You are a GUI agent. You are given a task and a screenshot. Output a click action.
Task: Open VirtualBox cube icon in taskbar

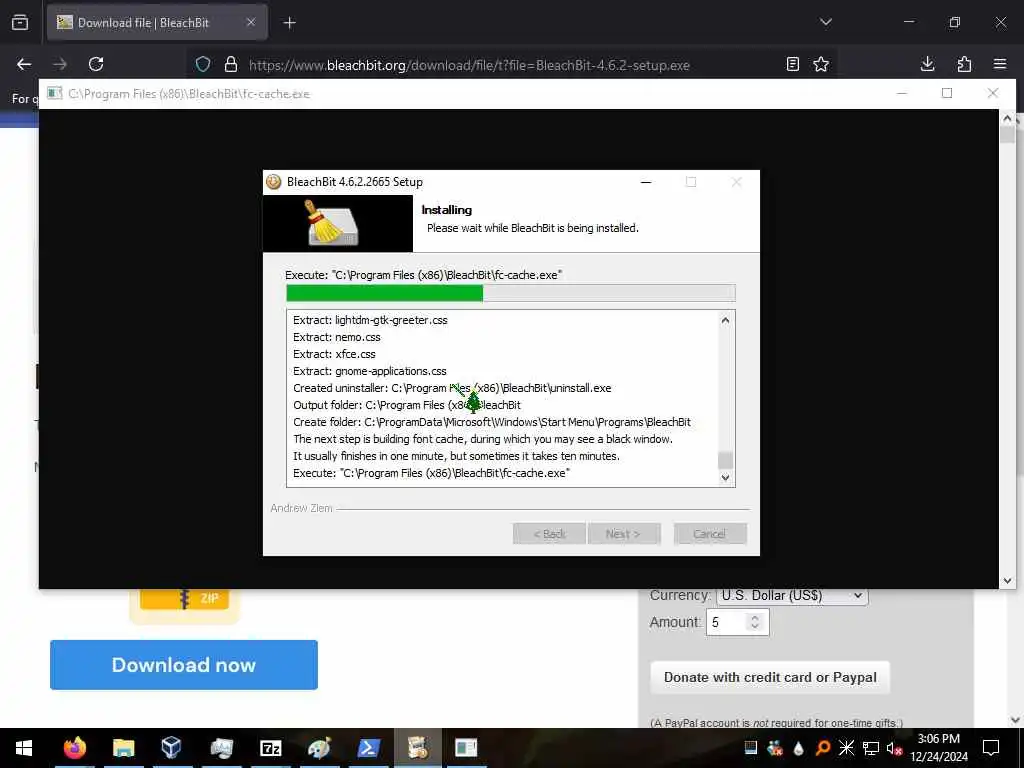tap(171, 747)
